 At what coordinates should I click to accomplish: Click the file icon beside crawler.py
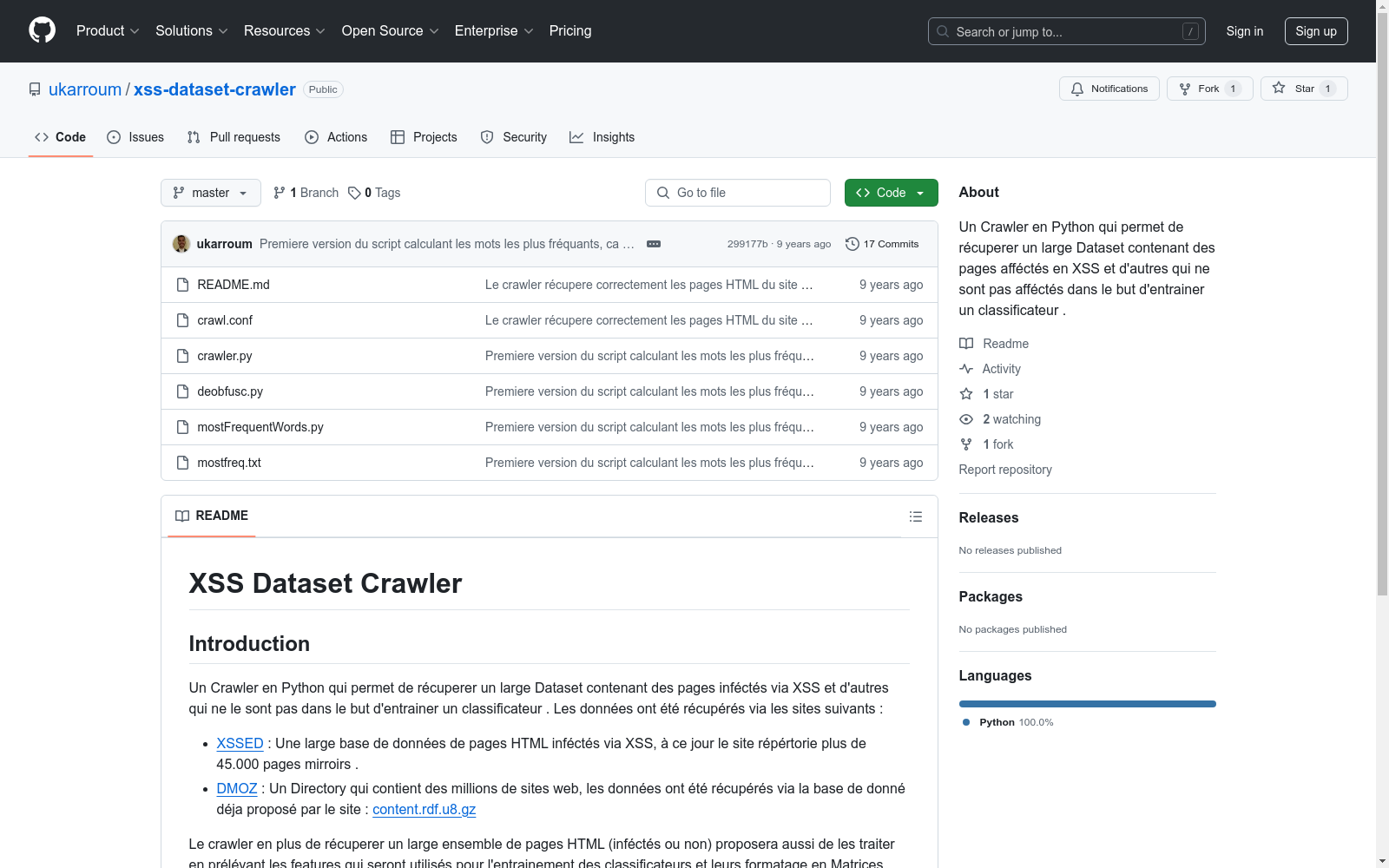182,356
